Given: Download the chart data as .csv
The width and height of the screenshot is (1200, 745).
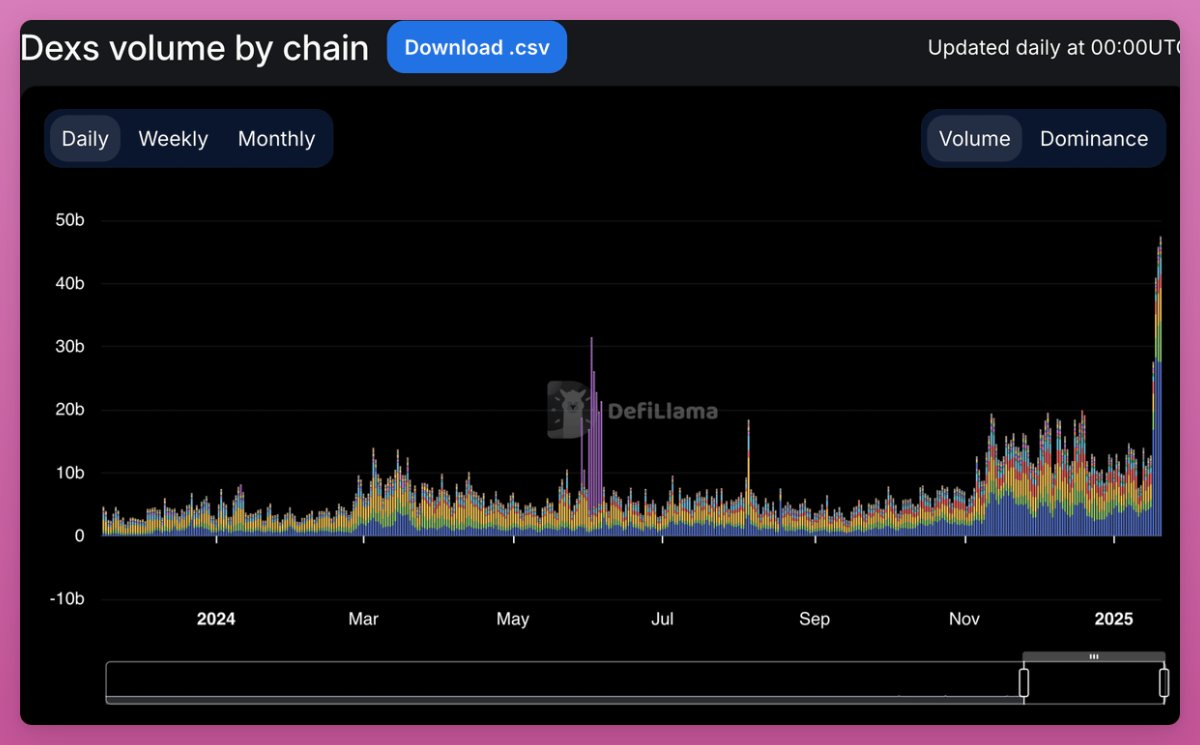Looking at the screenshot, I should 477,48.
